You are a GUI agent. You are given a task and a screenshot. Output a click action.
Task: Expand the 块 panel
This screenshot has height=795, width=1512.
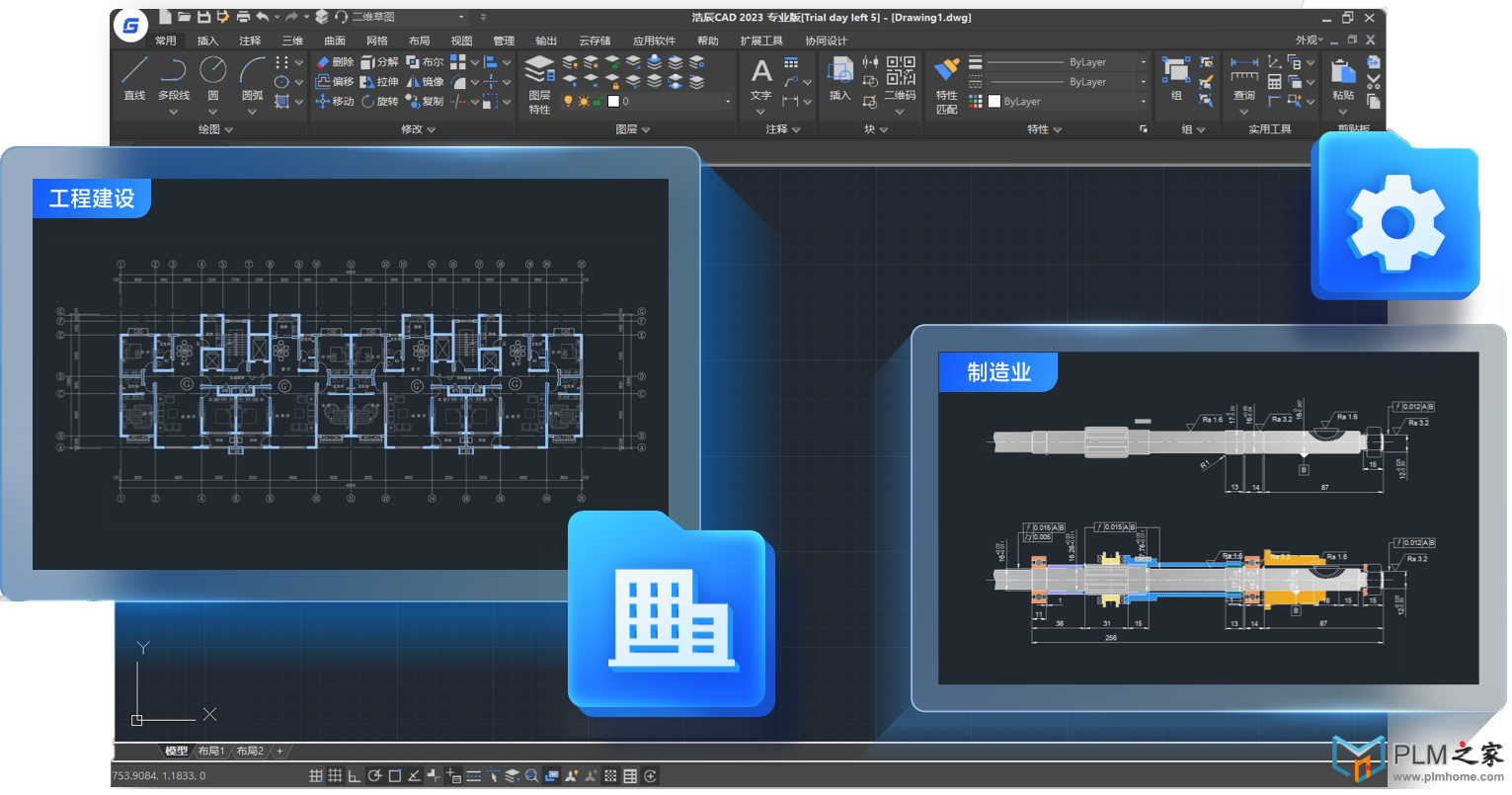(x=876, y=129)
